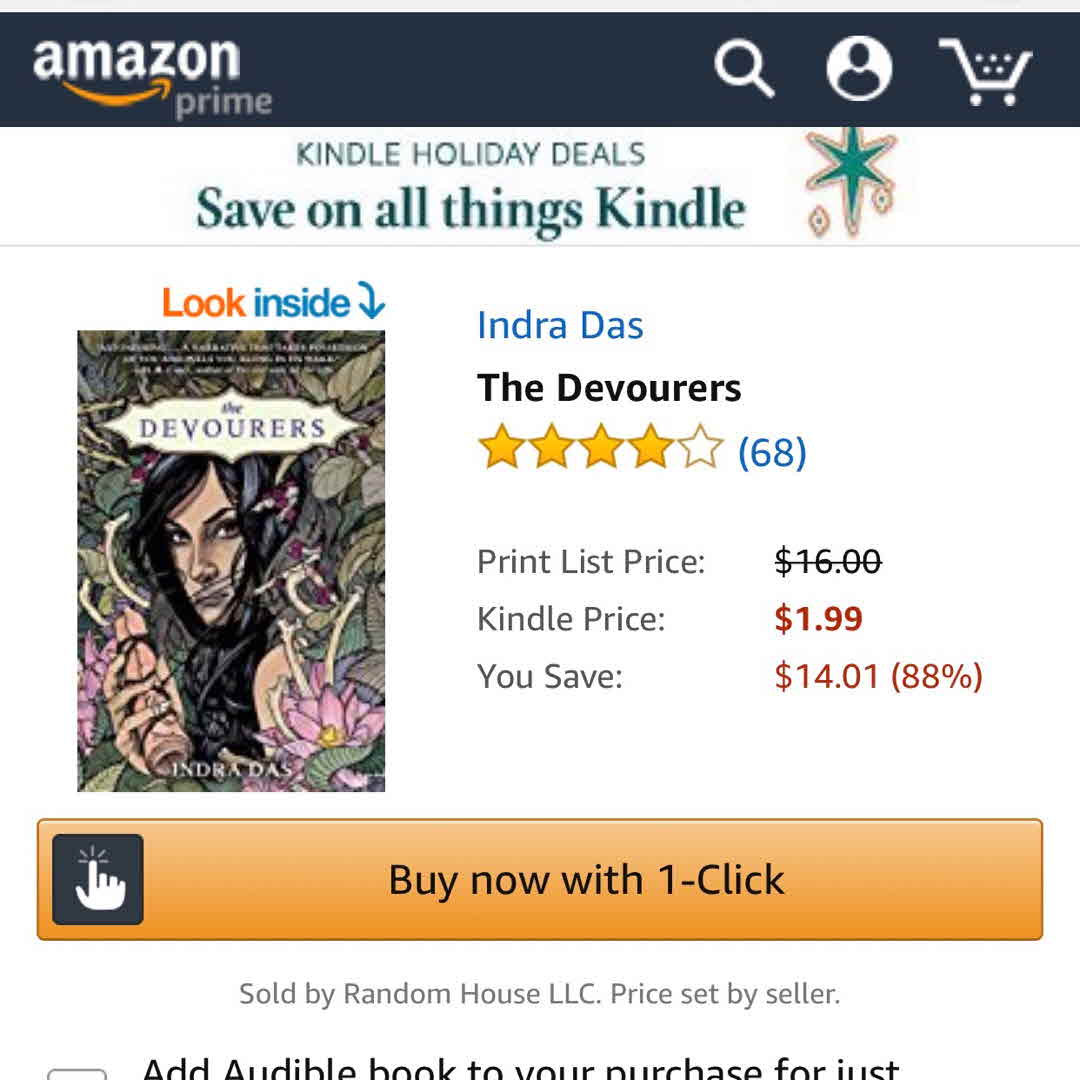Check the Add Audible book checkbox

coord(76,1074)
